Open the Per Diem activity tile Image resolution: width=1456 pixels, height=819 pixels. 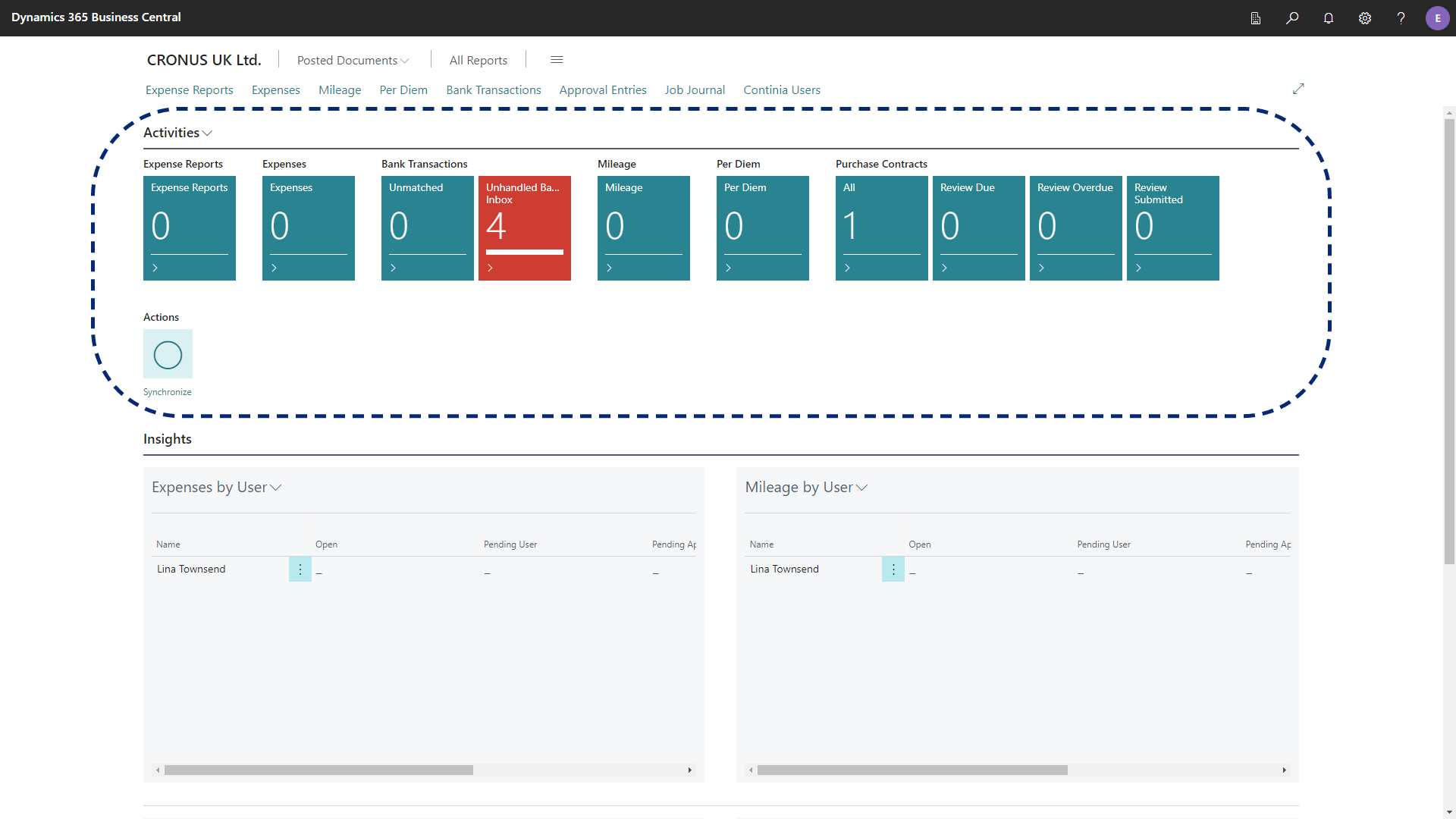(x=763, y=228)
